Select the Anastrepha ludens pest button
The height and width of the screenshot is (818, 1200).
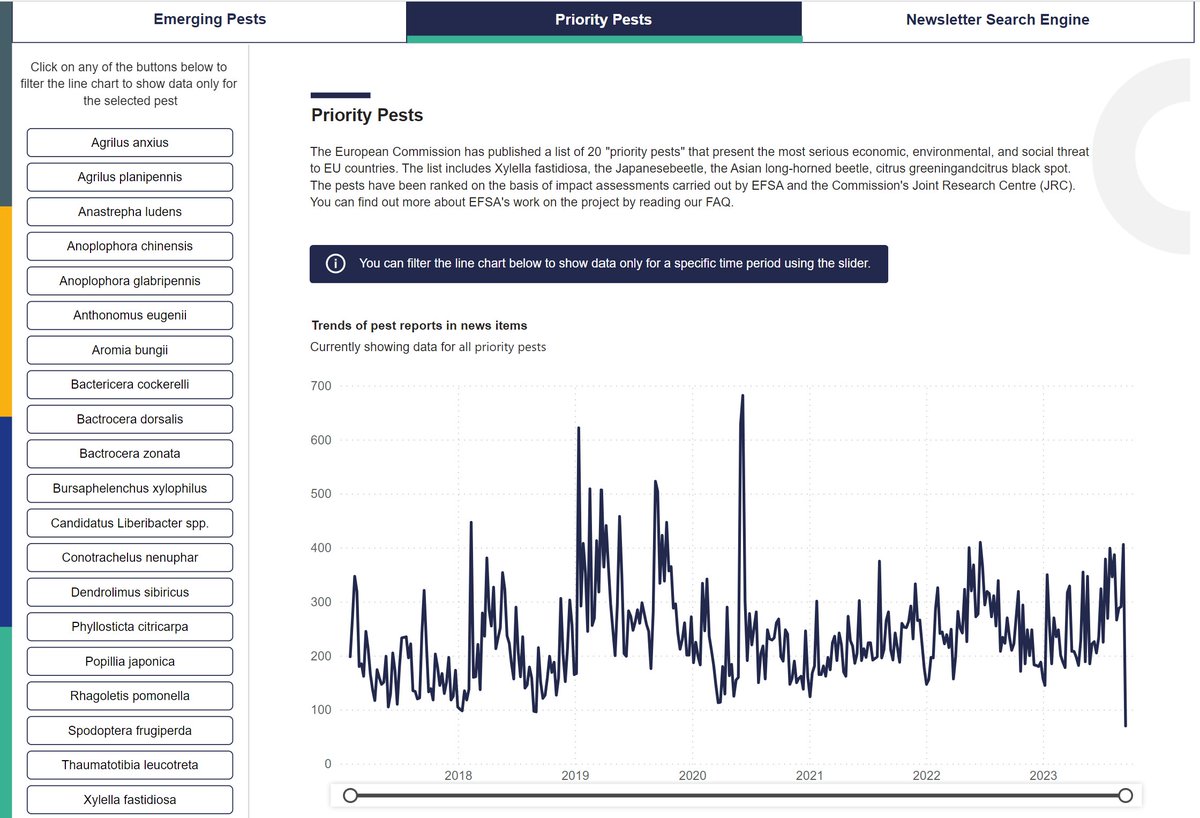[130, 212]
